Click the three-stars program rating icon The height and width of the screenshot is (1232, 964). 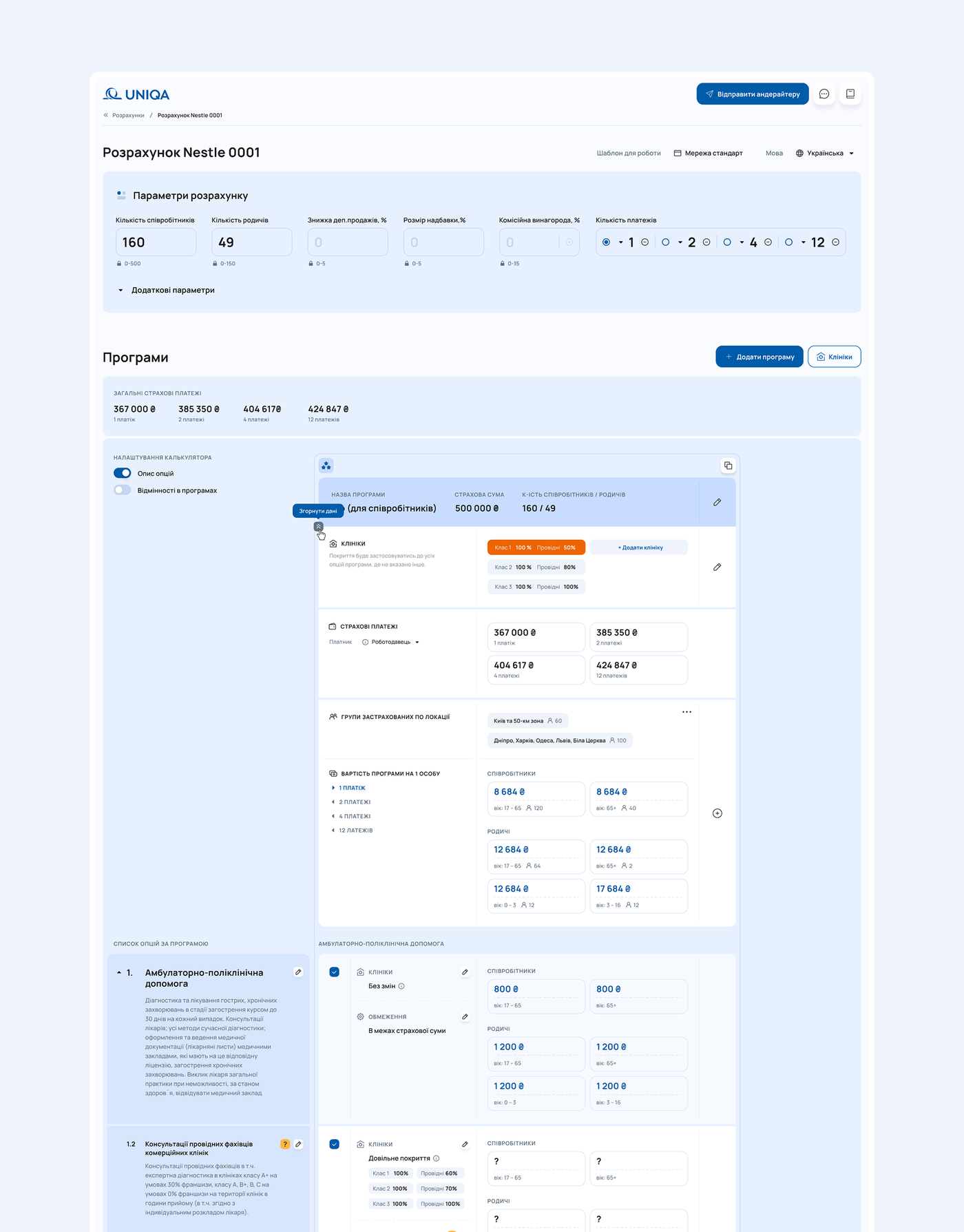[326, 466]
